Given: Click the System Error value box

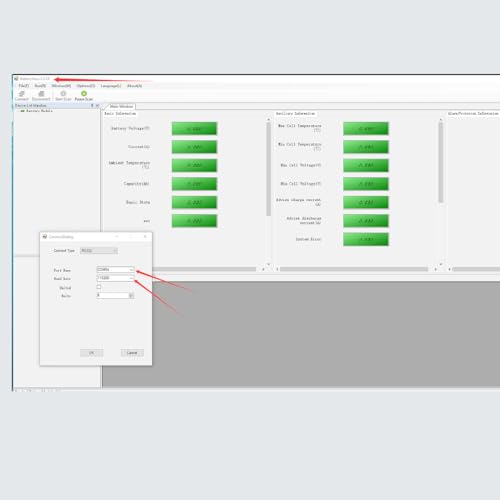Looking at the screenshot, I should coord(366,239).
